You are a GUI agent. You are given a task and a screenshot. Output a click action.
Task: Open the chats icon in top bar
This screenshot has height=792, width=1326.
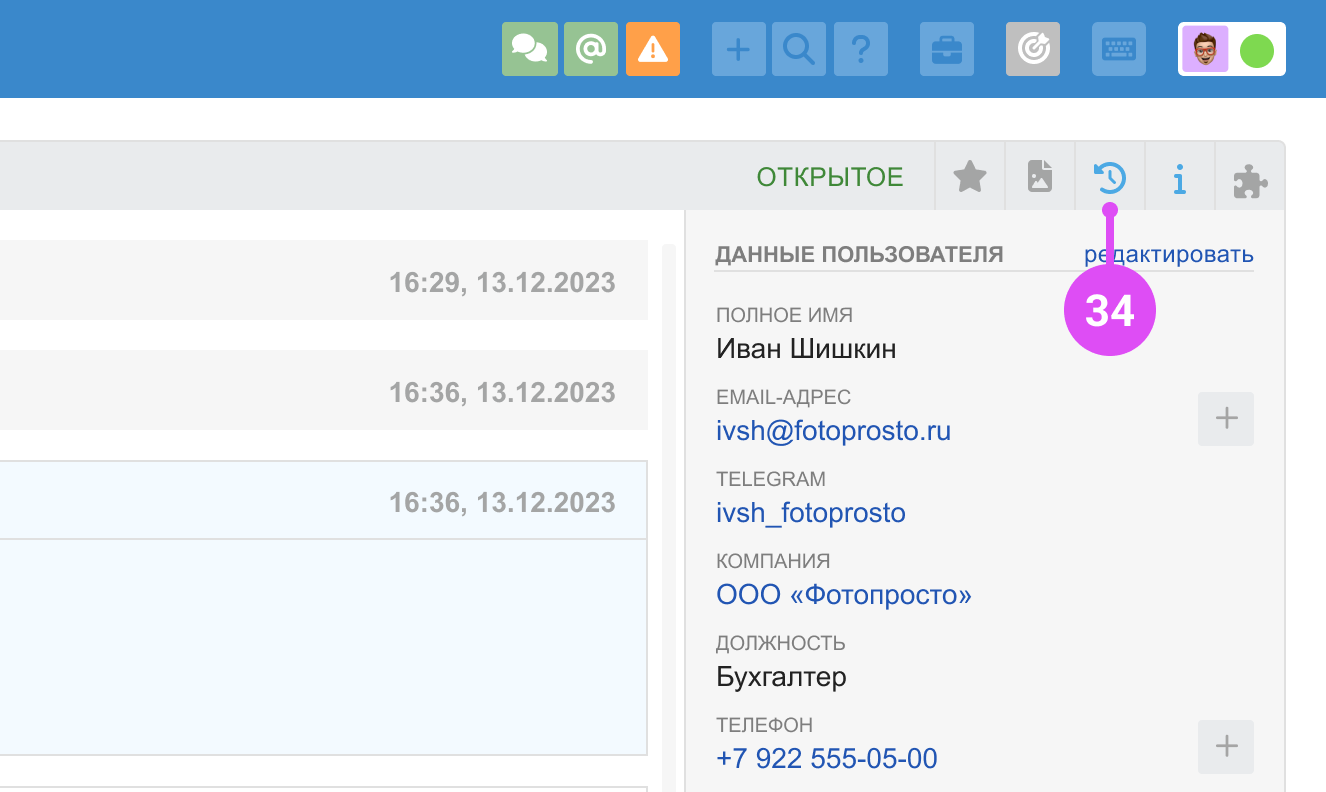(x=528, y=49)
